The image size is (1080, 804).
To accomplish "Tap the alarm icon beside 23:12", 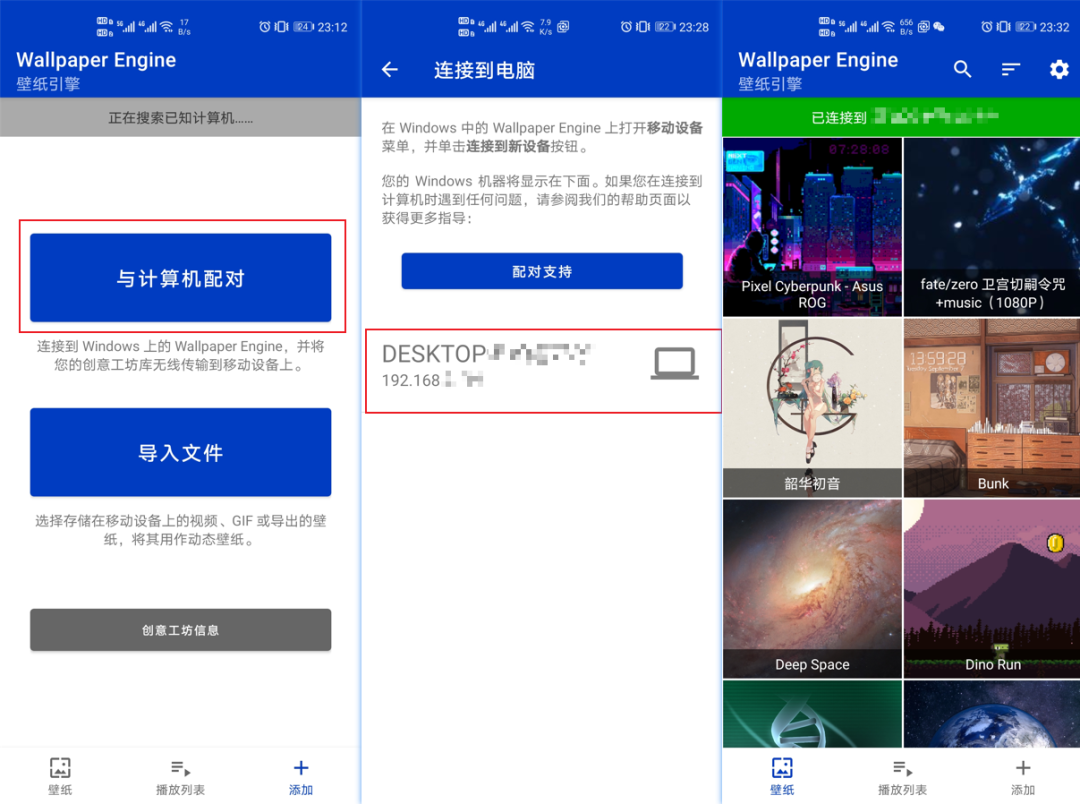I will [x=264, y=27].
